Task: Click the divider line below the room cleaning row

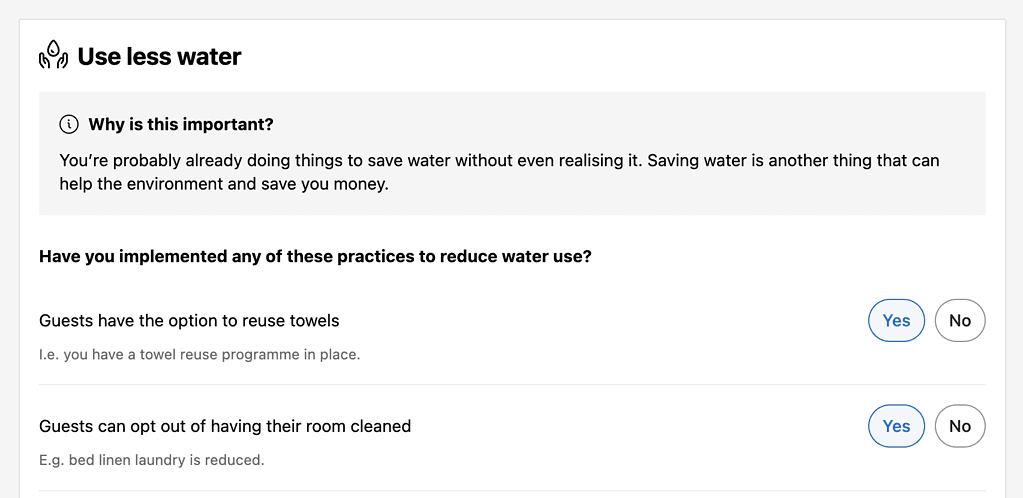Action: pyautogui.click(x=512, y=490)
